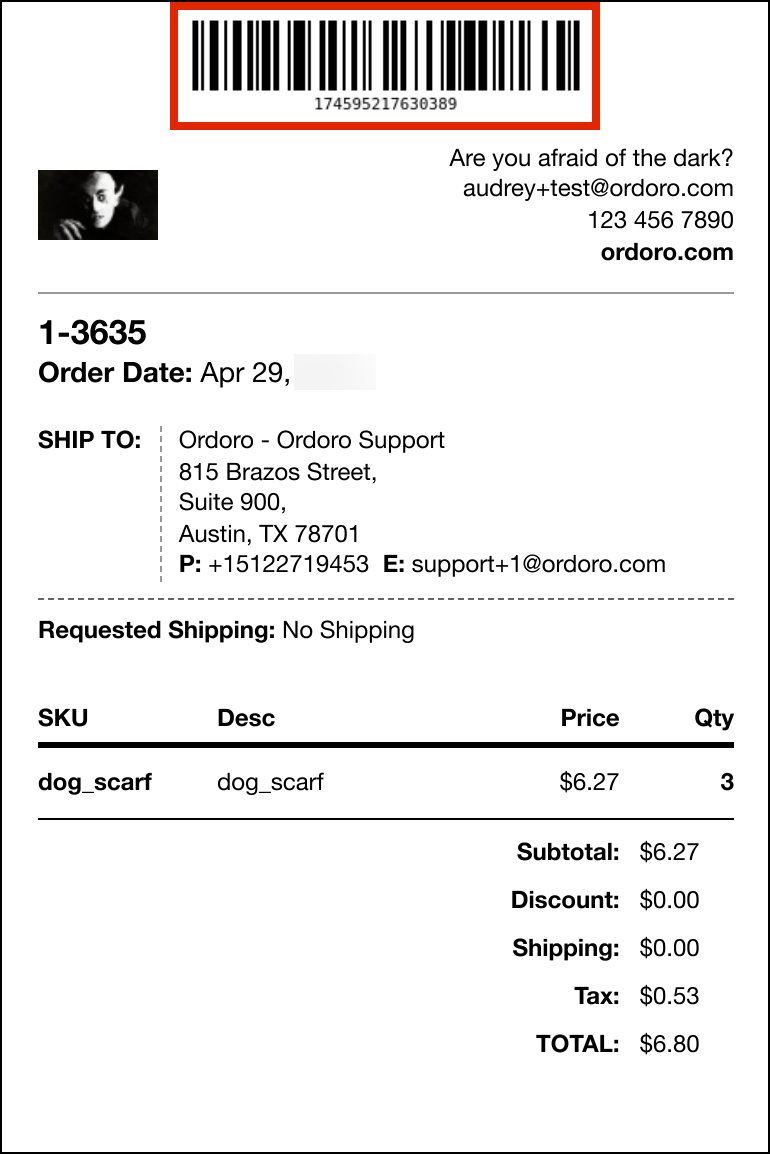Click the Desc column header

(246, 718)
